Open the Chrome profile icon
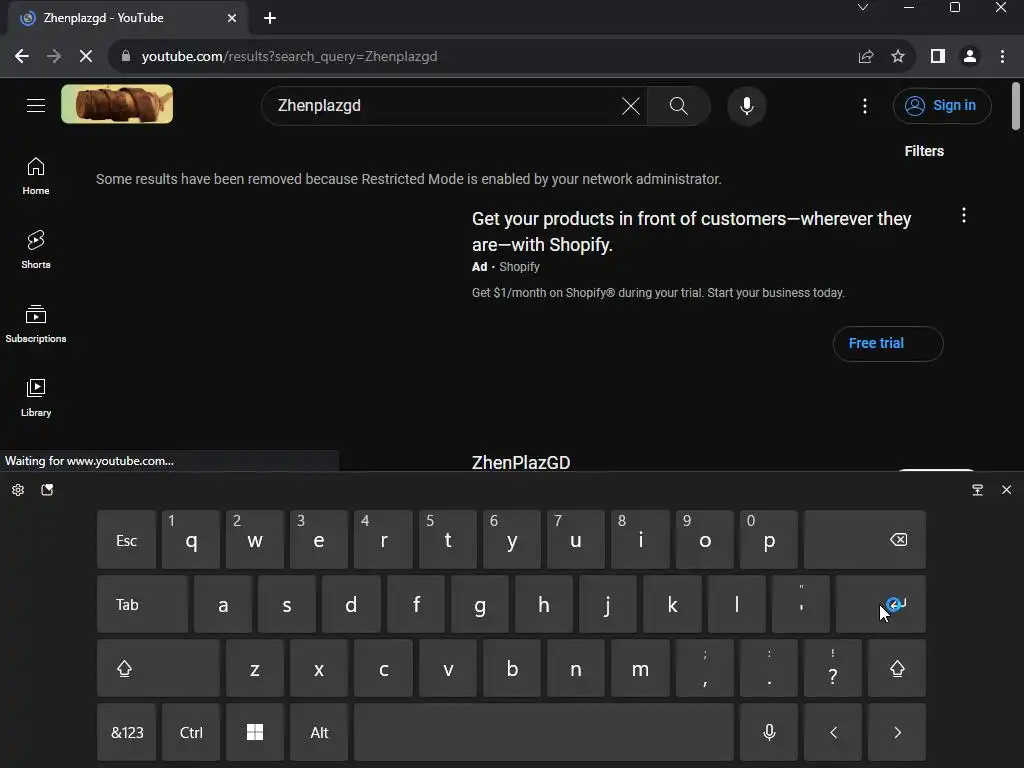Screen dimensions: 1024x768 click(x=970, y=56)
